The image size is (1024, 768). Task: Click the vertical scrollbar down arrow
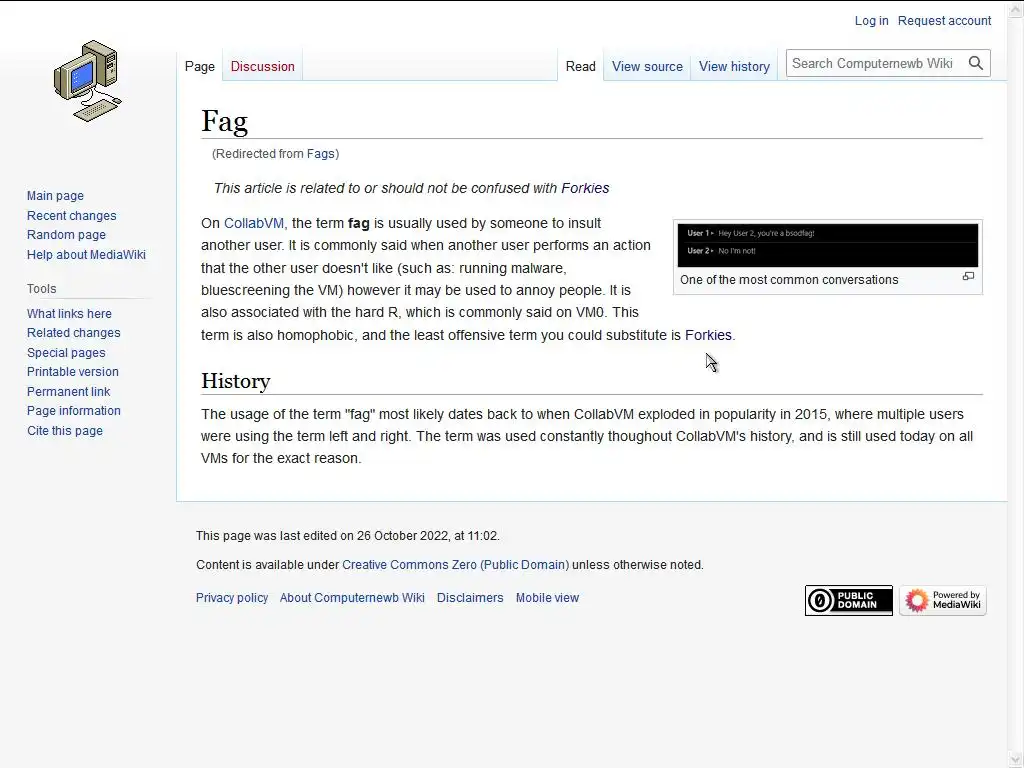pos(1016,759)
